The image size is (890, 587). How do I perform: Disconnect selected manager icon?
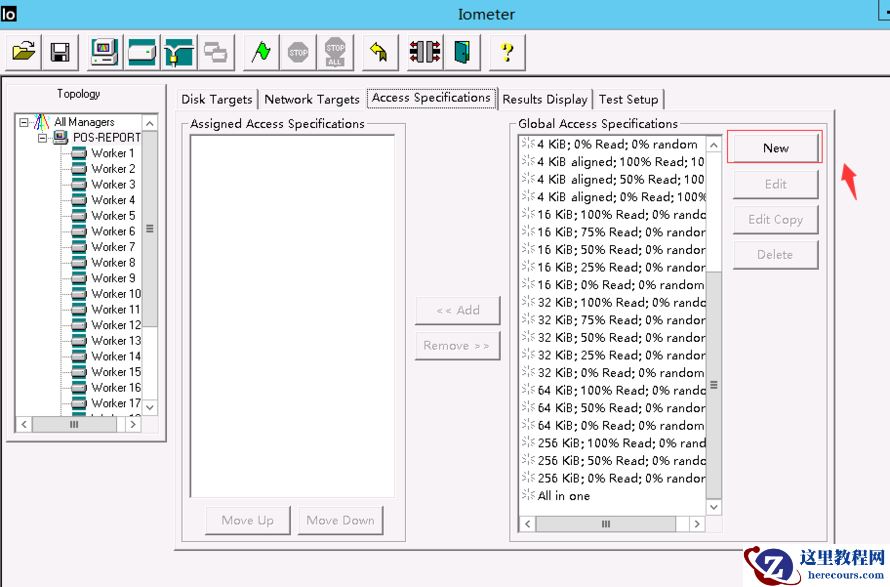425,52
